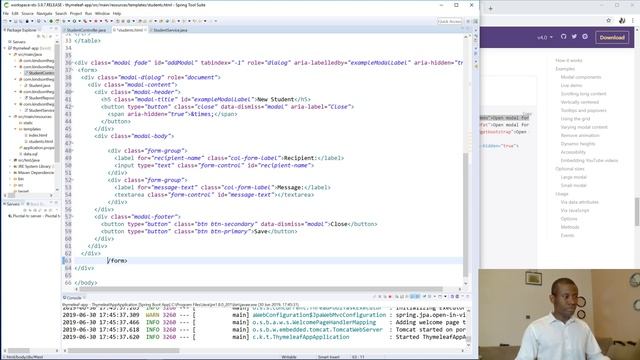Open the Help menu
The height and width of the screenshot is (360, 640).
tap(117, 13)
